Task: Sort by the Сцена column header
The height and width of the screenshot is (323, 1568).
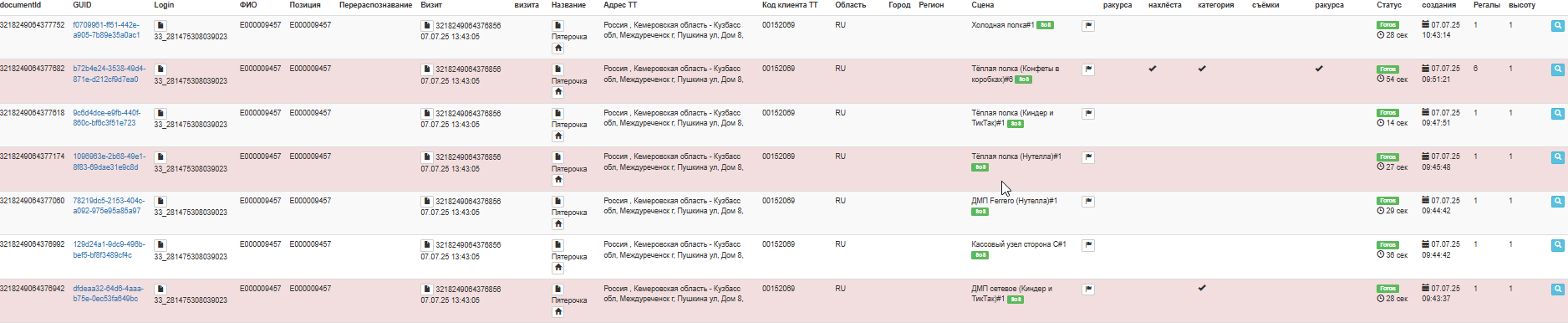Action: pos(983,5)
